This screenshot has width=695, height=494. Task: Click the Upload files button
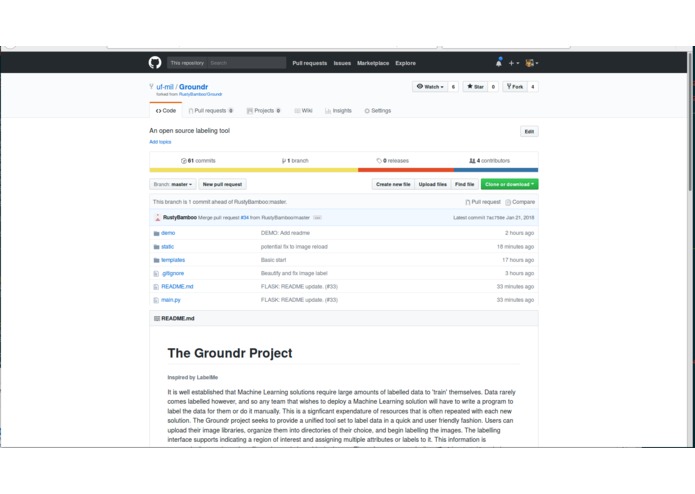tap(433, 184)
